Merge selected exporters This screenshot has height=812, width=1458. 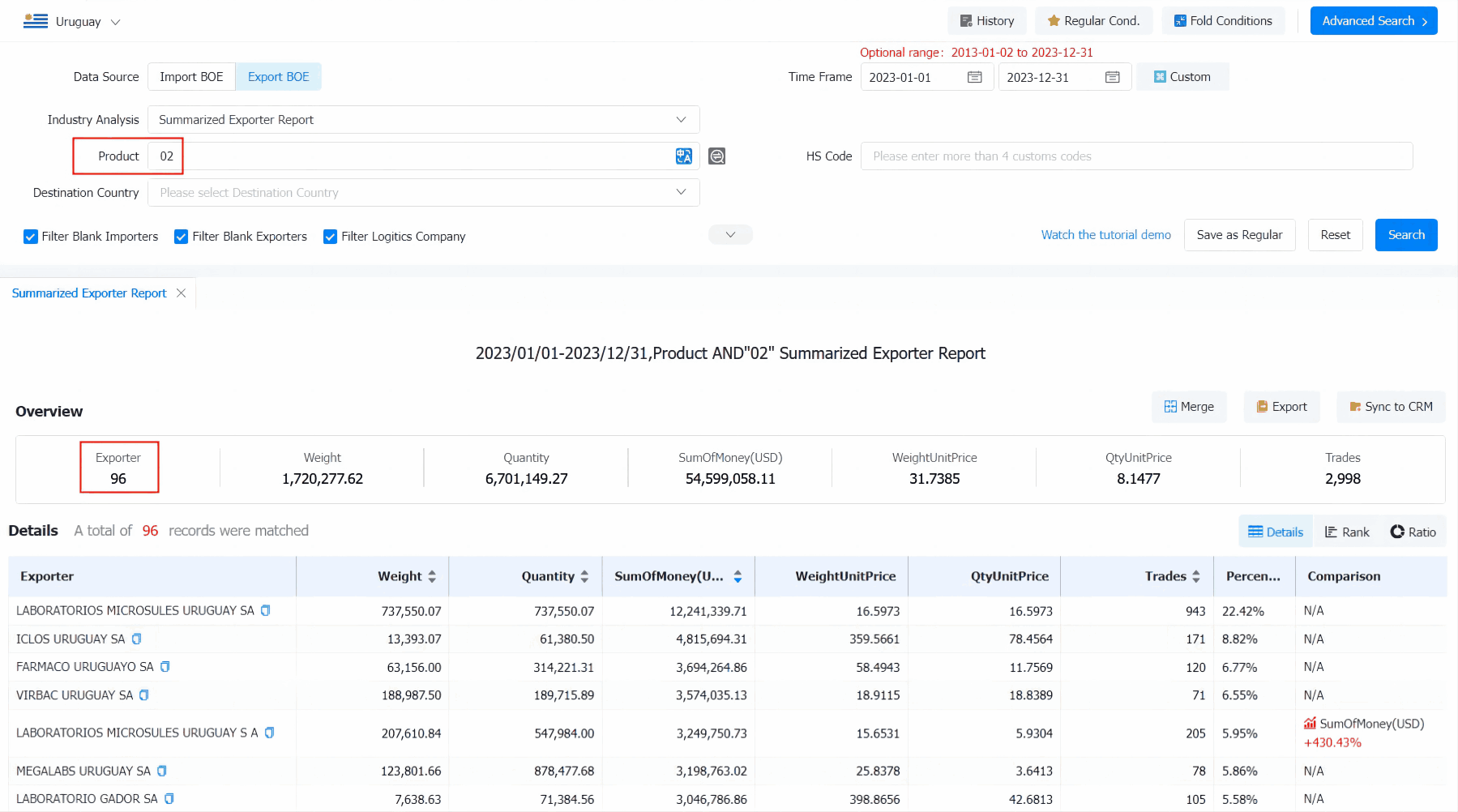coord(1189,407)
